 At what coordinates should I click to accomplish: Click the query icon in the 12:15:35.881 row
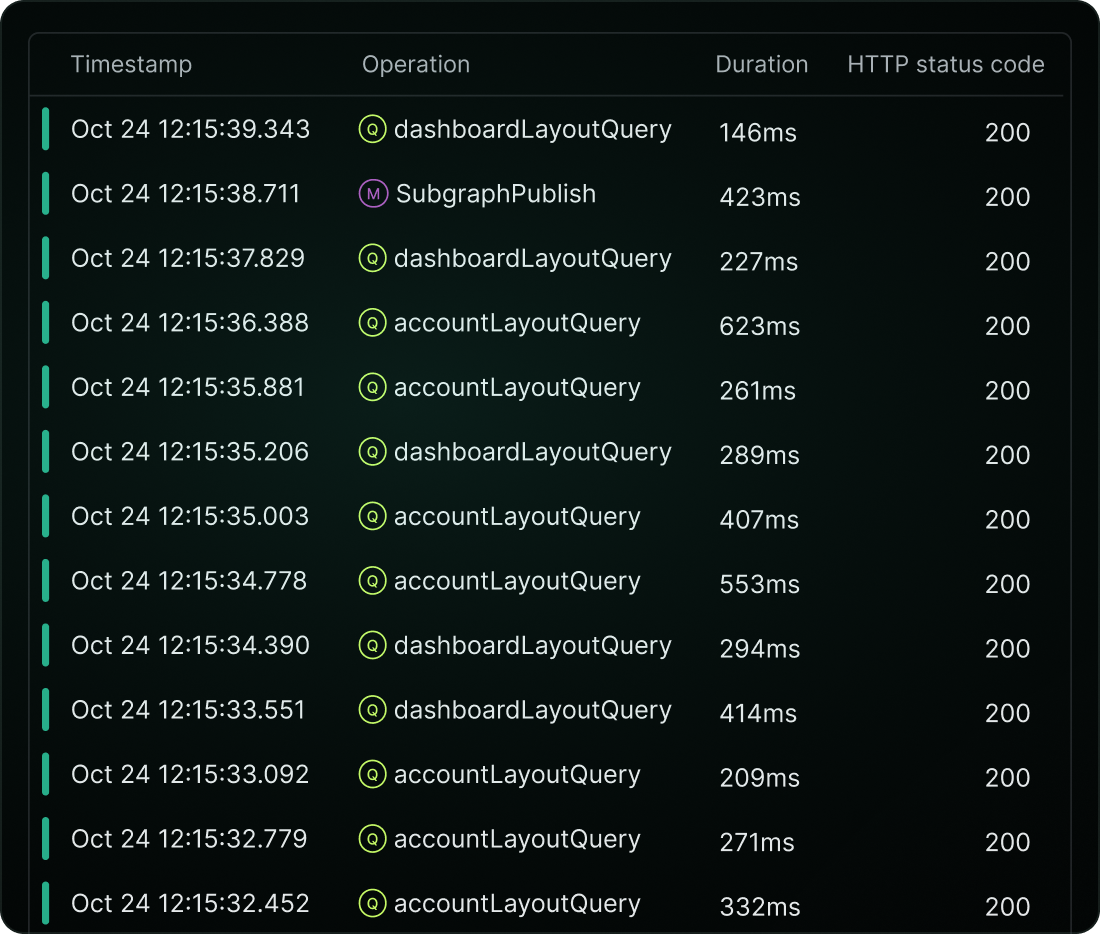[373, 387]
